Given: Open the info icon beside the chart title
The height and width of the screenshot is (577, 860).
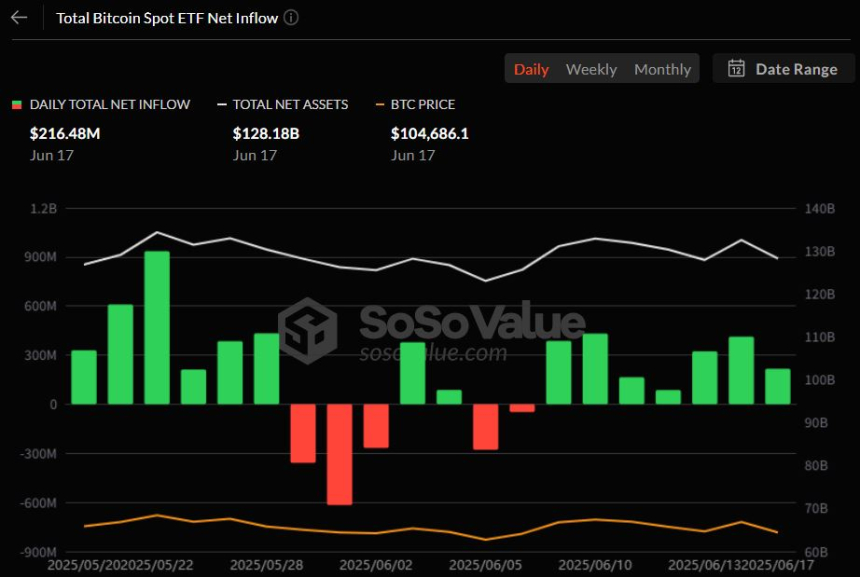Looking at the screenshot, I should point(291,18).
